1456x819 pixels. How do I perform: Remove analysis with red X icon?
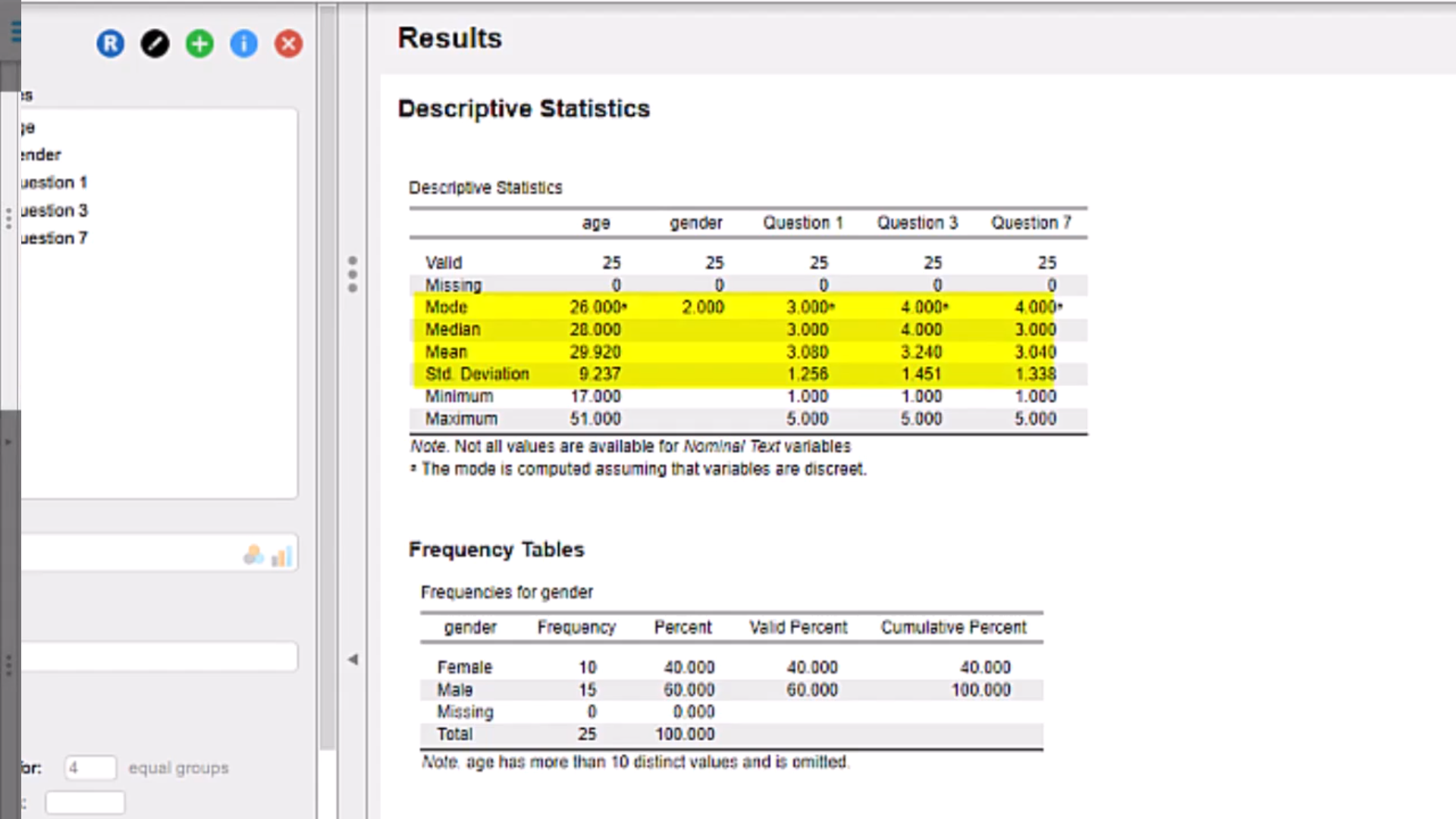point(288,44)
